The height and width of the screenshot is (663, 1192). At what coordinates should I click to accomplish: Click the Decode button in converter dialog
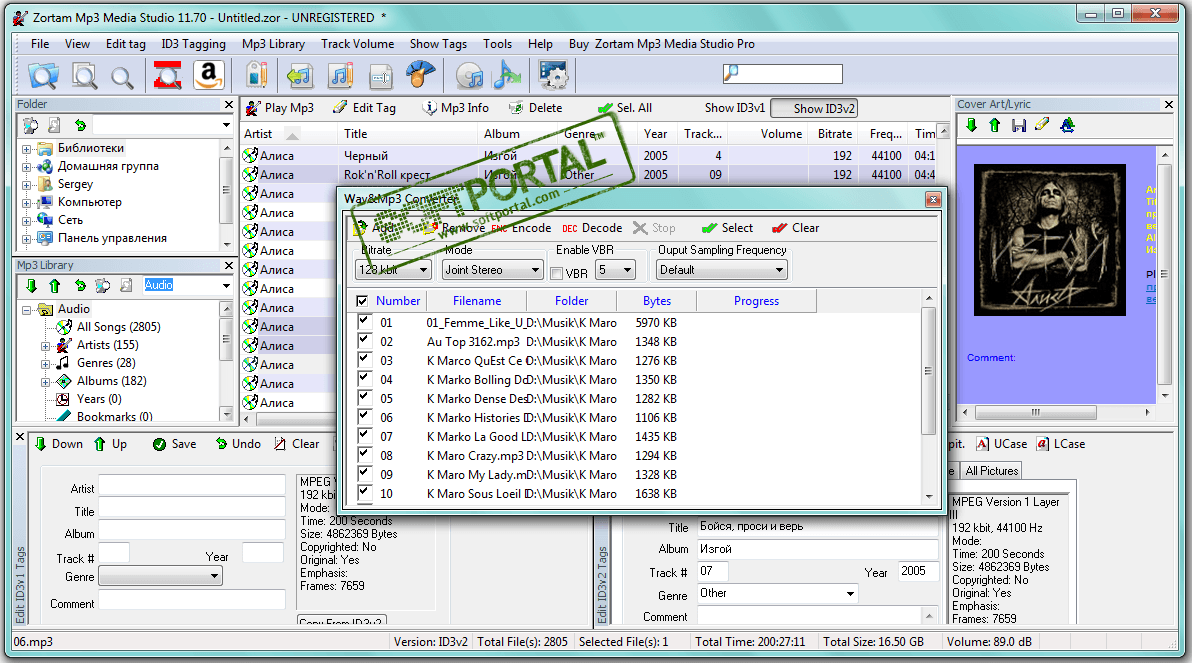click(591, 228)
